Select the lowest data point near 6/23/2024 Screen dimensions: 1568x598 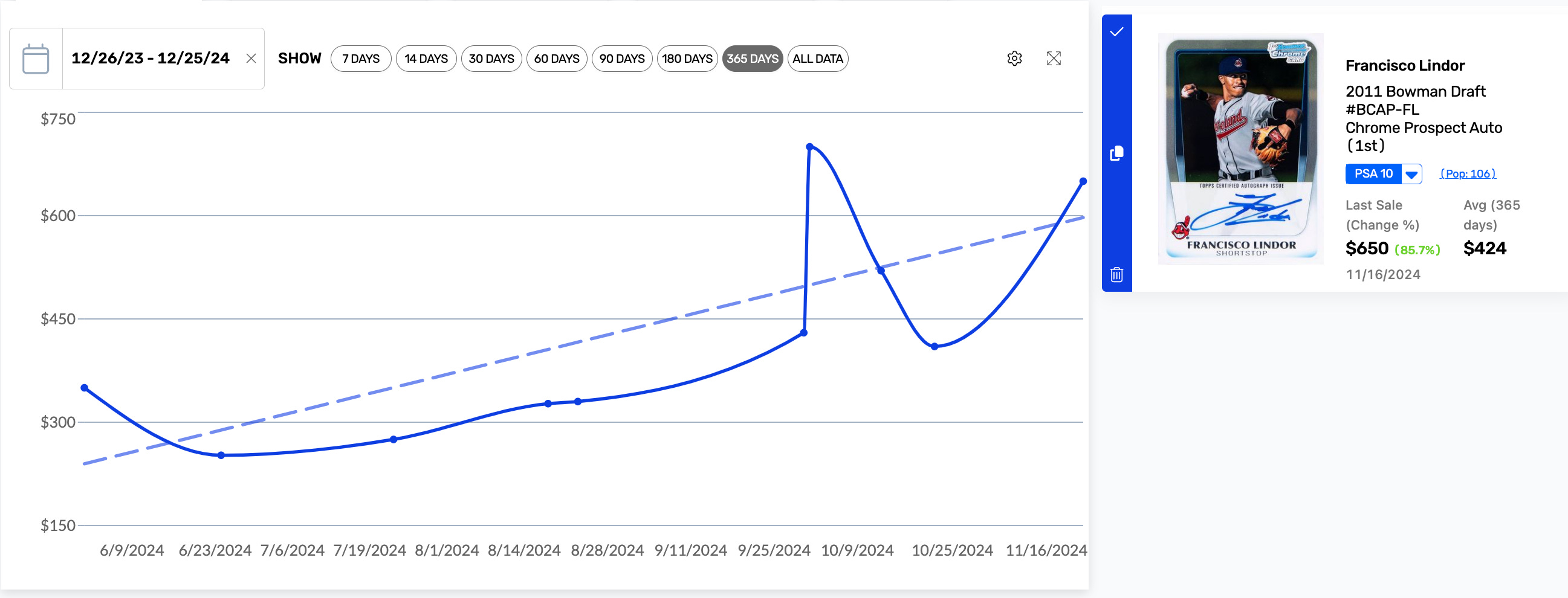click(221, 455)
